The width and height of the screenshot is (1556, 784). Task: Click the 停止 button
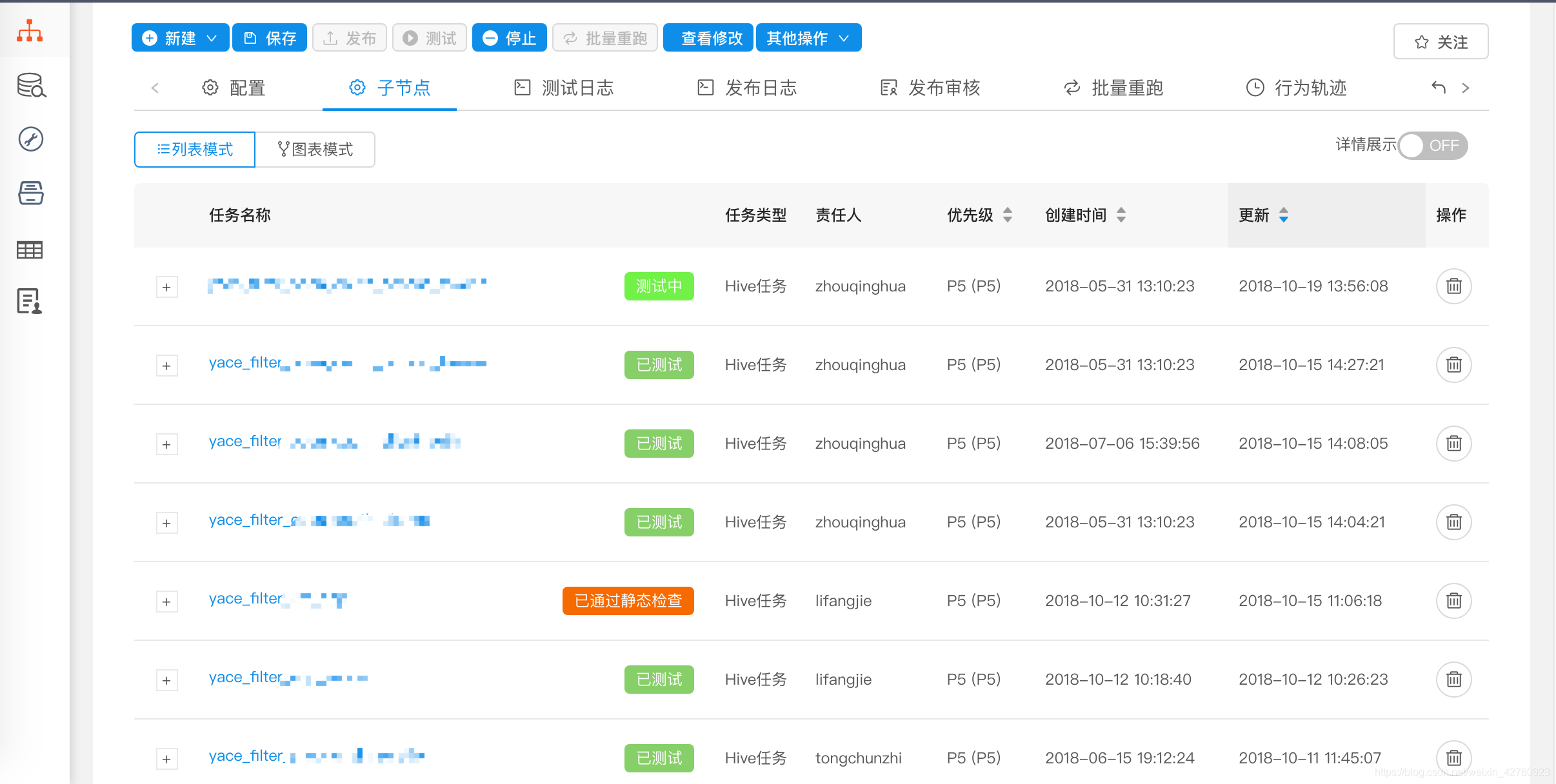(x=509, y=38)
